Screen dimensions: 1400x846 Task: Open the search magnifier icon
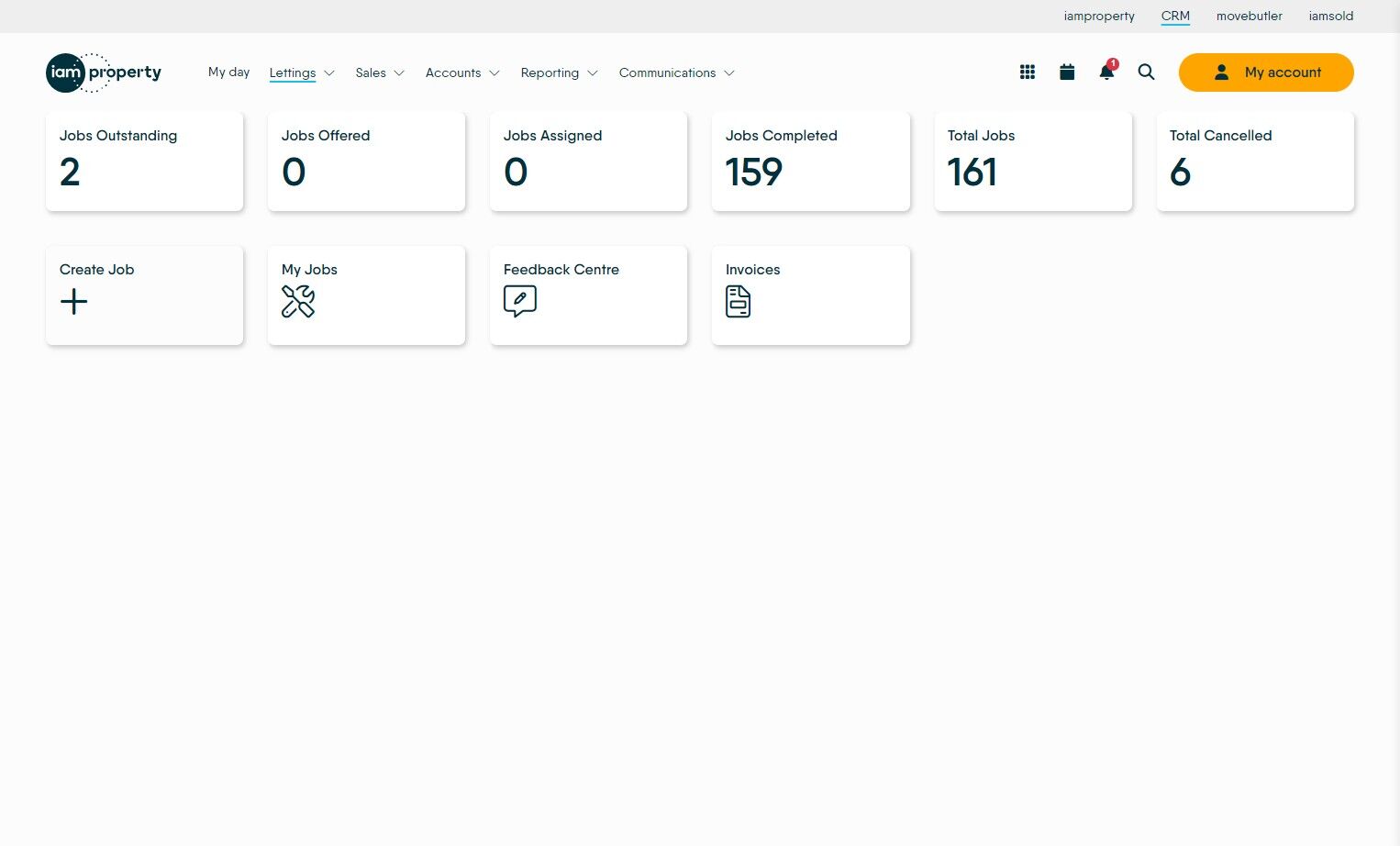pos(1146,72)
